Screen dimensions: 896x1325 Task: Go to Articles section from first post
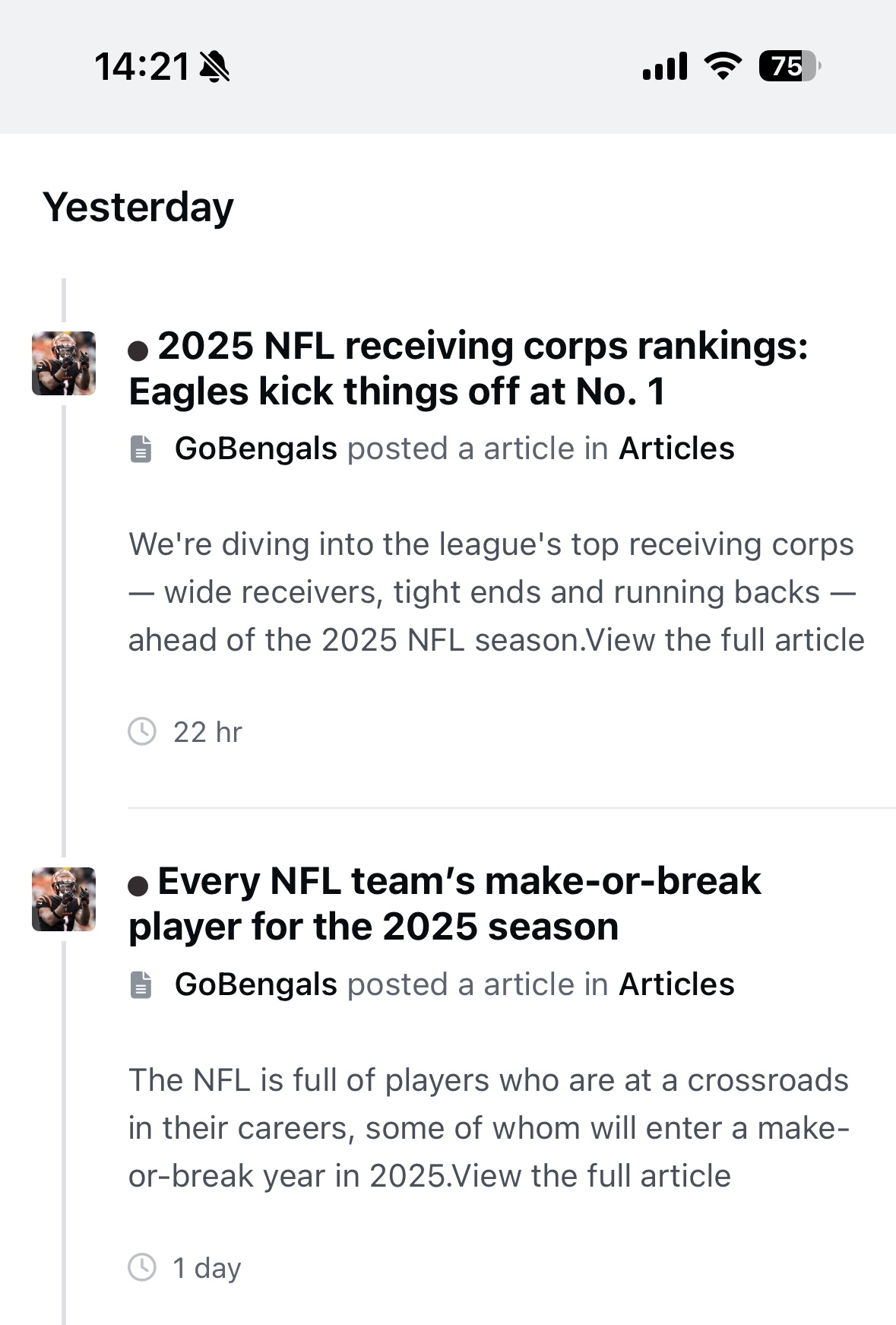(676, 449)
